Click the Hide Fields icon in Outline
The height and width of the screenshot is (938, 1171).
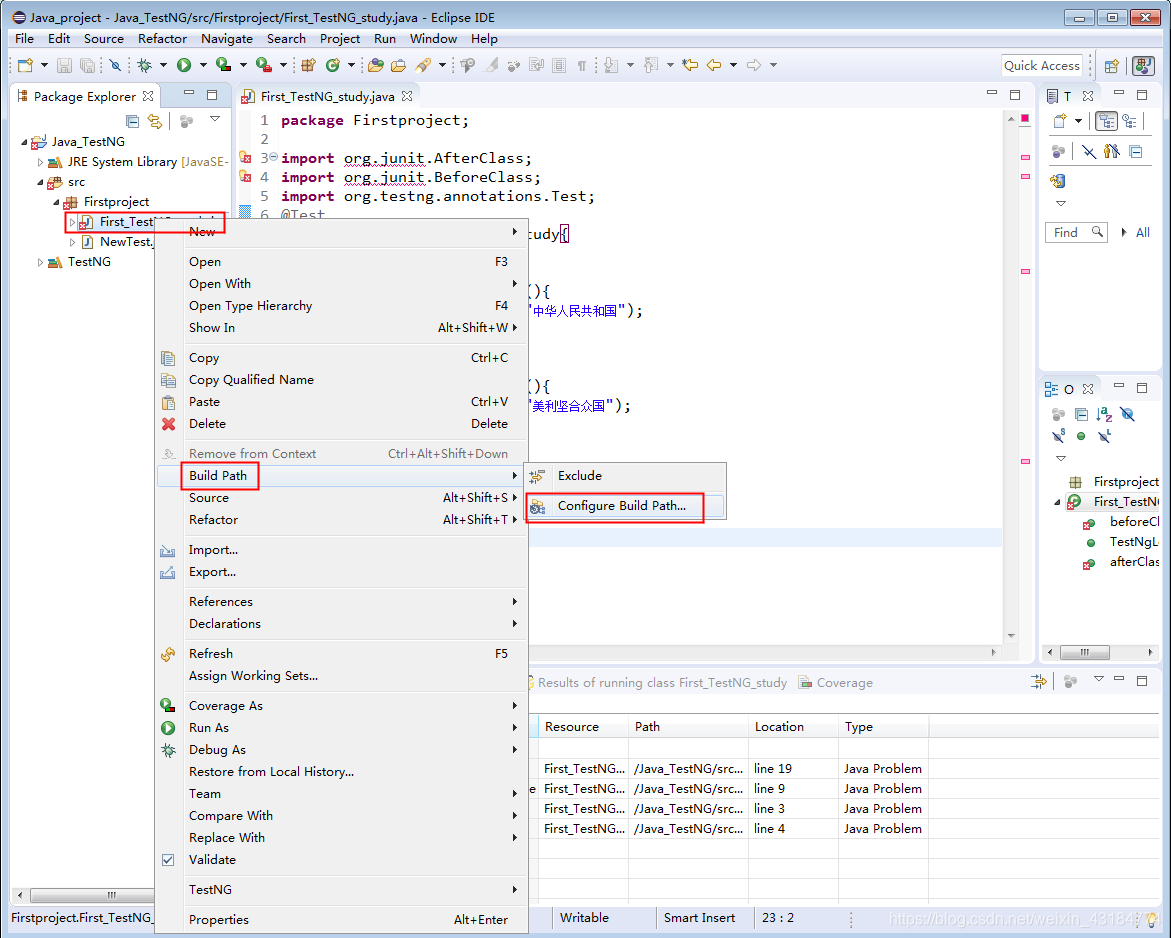(1128, 414)
